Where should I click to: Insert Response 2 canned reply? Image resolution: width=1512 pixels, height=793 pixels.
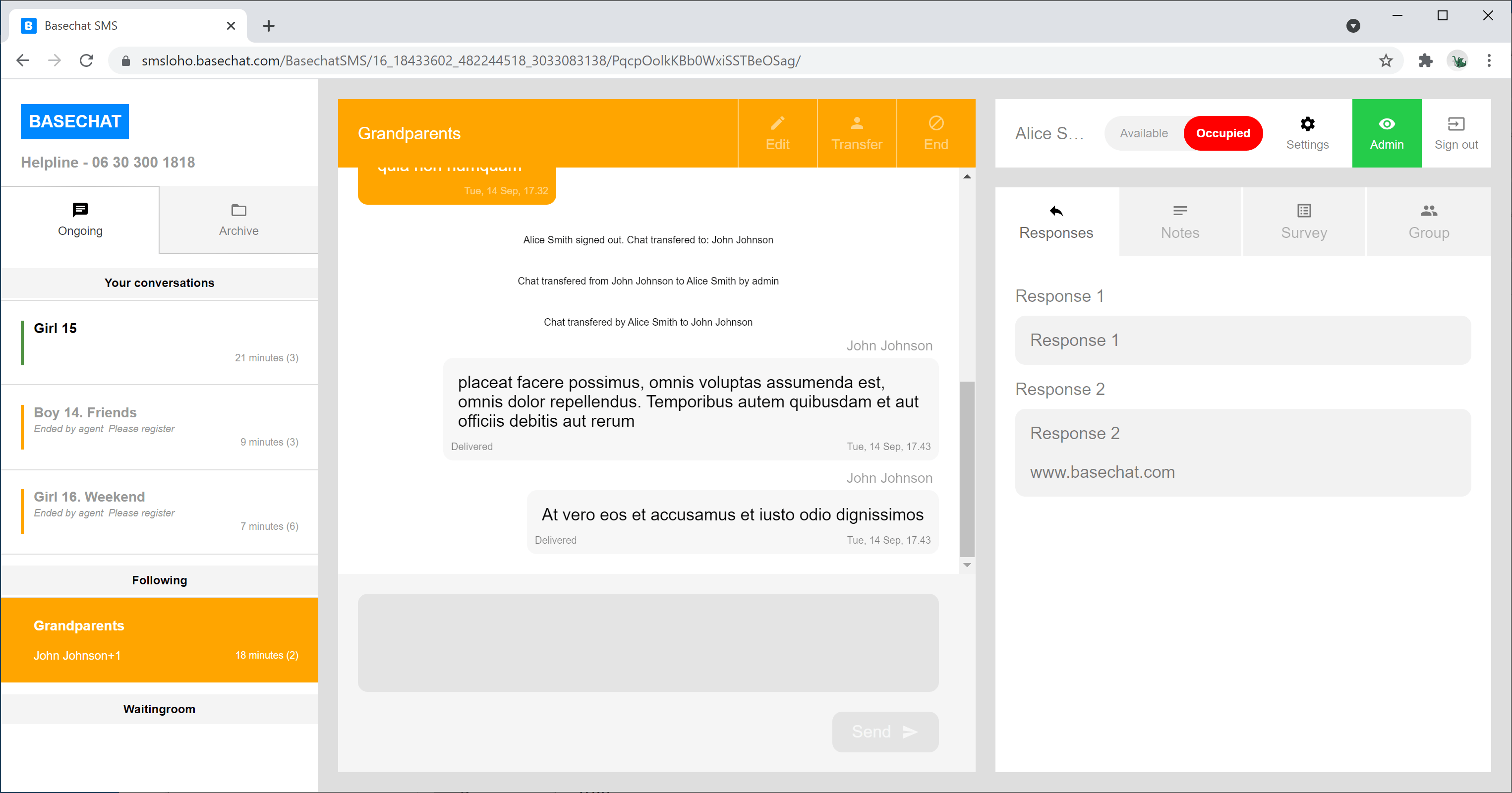coord(1243,452)
